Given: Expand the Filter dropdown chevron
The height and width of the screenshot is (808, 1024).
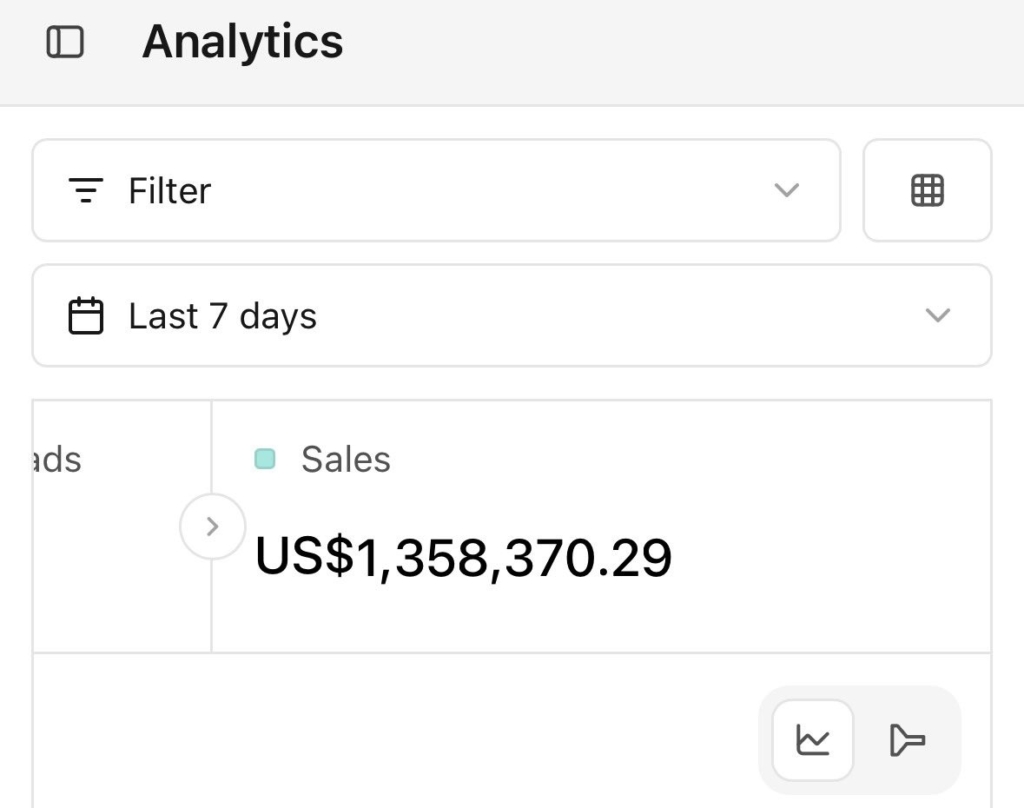Looking at the screenshot, I should pos(787,190).
